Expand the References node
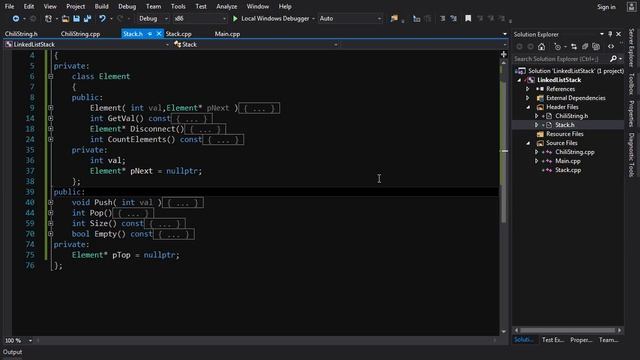Viewport: 640px width, 360px height. point(528,89)
